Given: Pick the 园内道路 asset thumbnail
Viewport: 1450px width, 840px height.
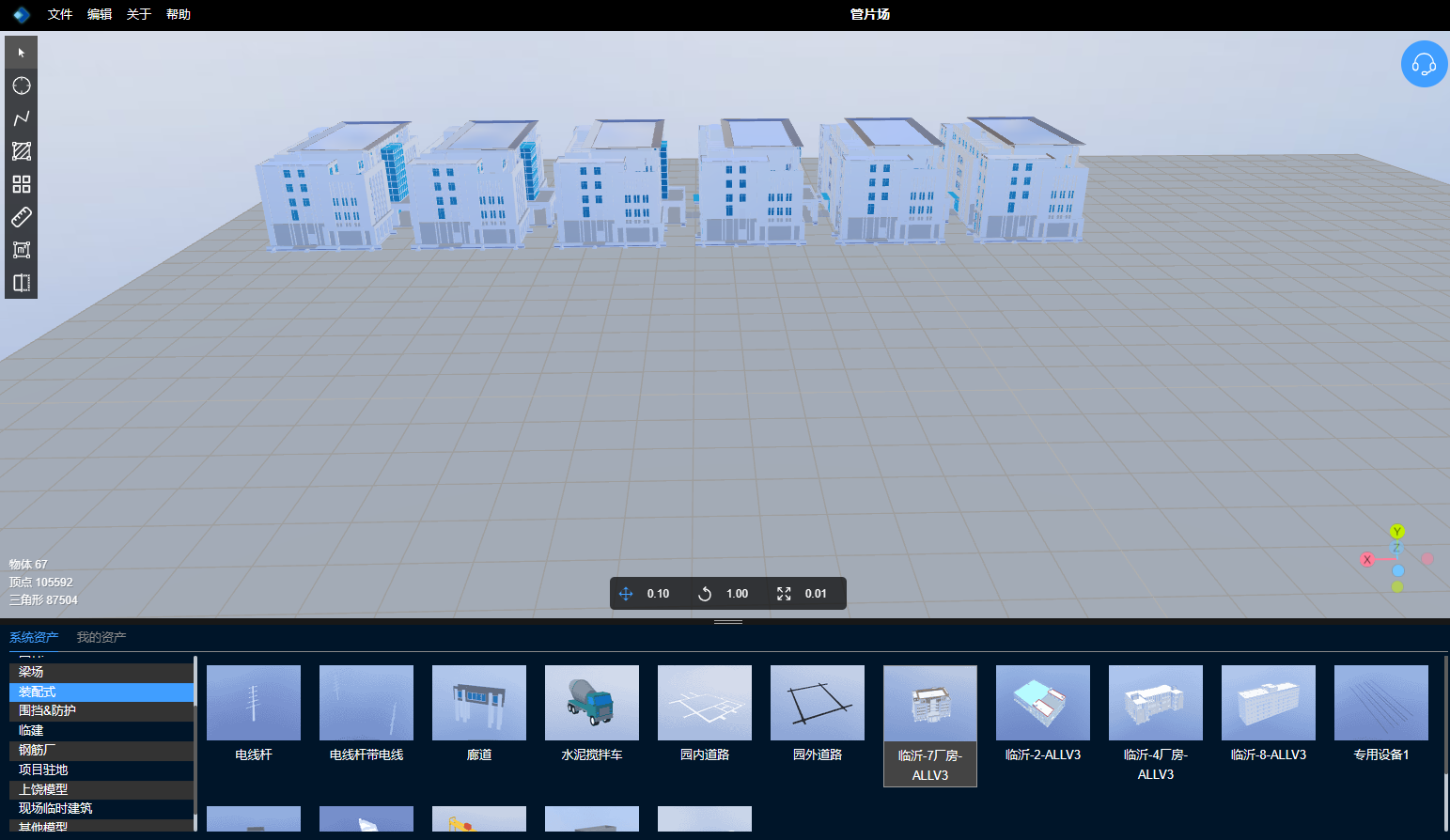Looking at the screenshot, I should point(705,703).
